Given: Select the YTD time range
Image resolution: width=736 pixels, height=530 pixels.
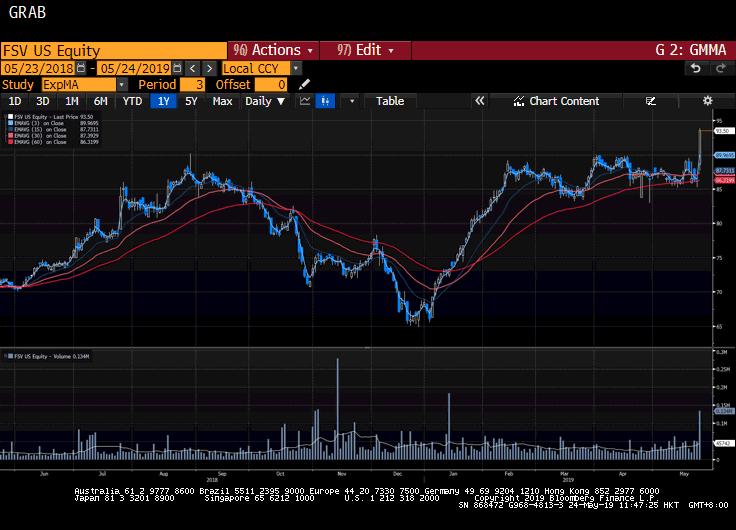Looking at the screenshot, I should coord(132,101).
